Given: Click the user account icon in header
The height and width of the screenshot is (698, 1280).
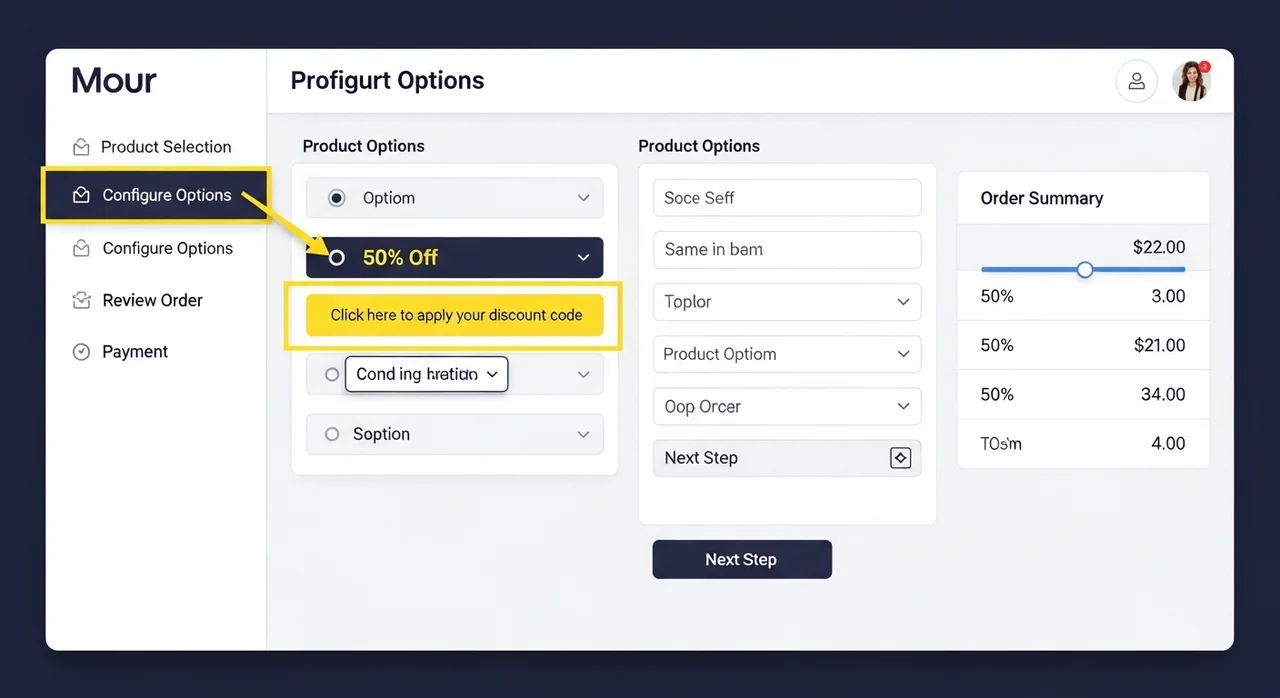Looking at the screenshot, I should [x=1136, y=82].
